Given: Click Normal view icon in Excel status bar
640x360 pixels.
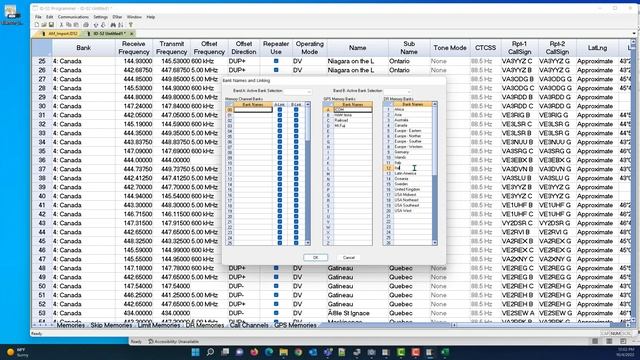Looking at the screenshot, I should (595, 341).
